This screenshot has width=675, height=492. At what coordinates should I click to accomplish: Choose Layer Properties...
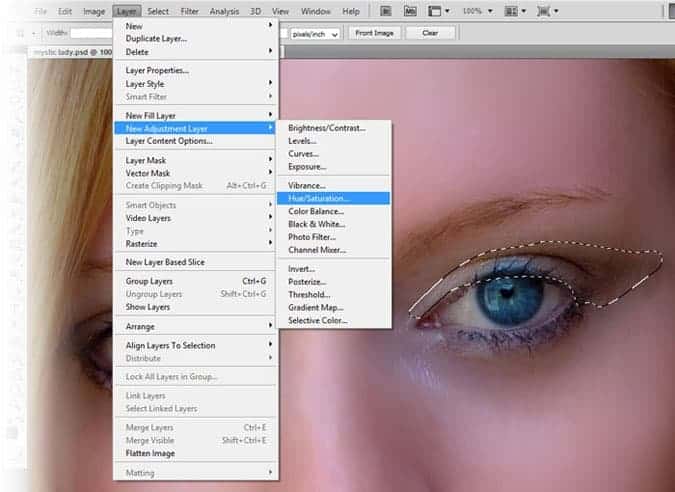pyautogui.click(x=195, y=70)
